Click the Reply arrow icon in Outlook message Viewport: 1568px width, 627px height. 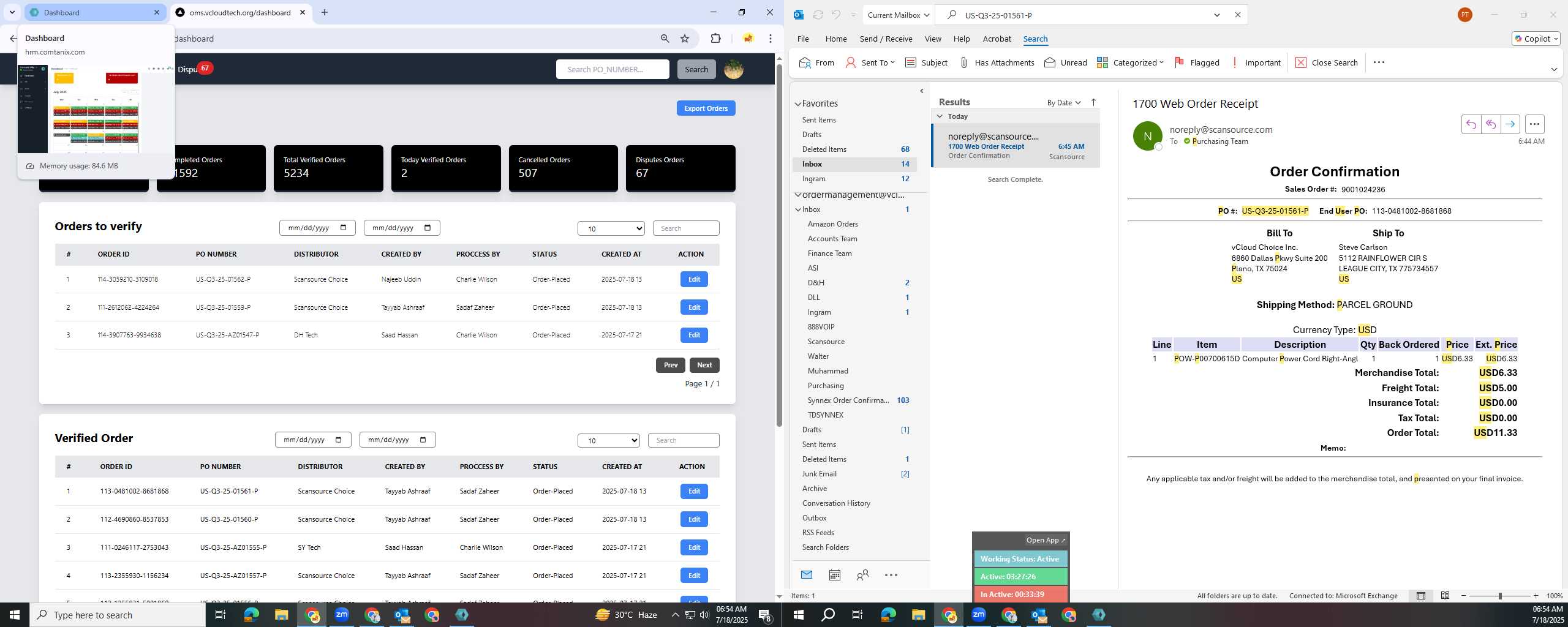[x=1471, y=124]
